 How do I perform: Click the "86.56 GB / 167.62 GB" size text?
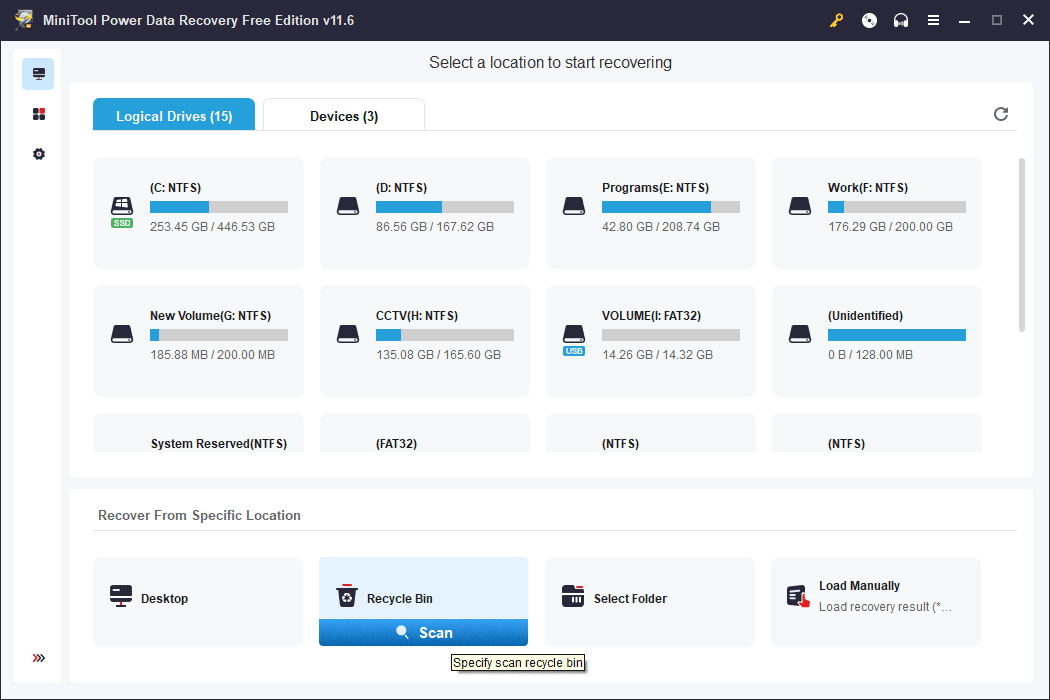435,226
